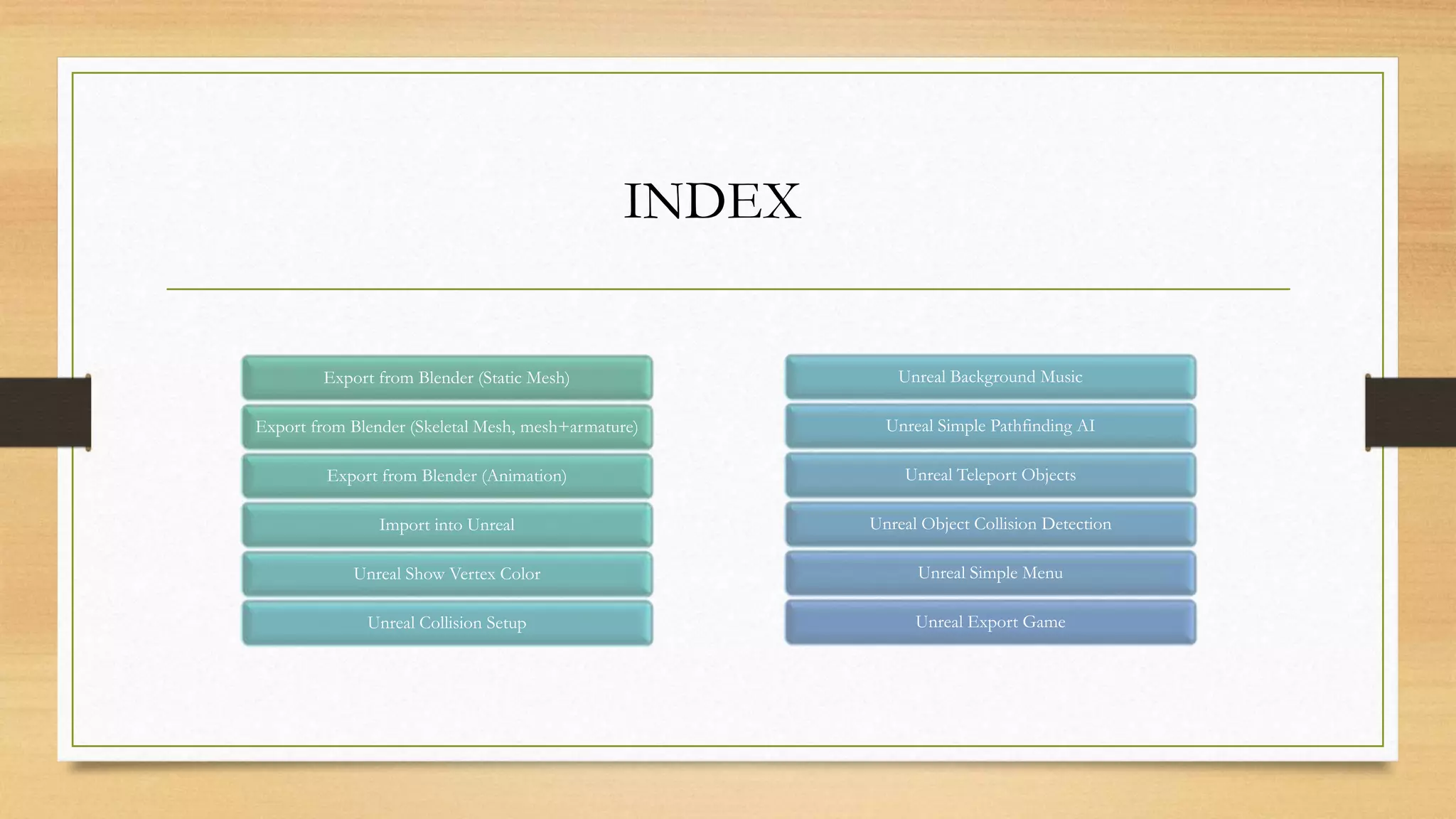
Task: Click Export from Blender (Static Mesh) button
Action: pos(446,378)
